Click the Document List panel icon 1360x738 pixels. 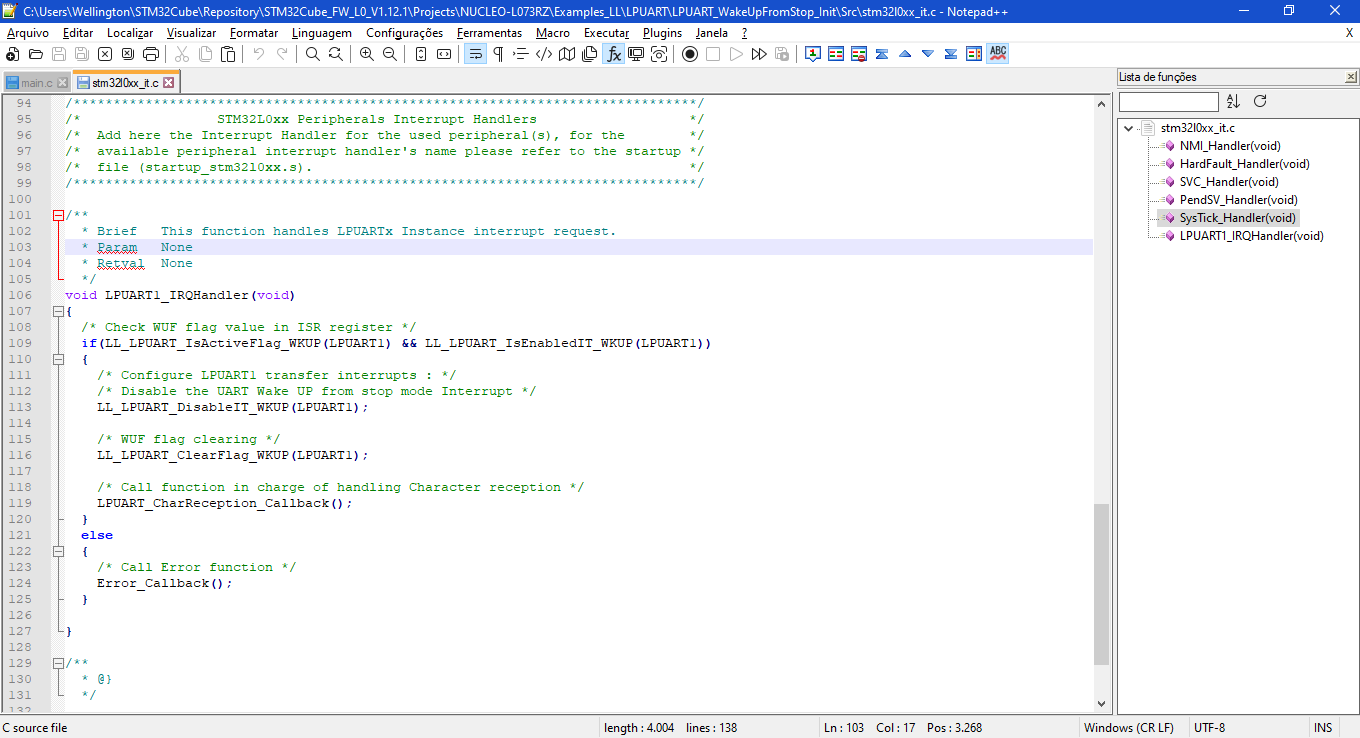click(590, 54)
